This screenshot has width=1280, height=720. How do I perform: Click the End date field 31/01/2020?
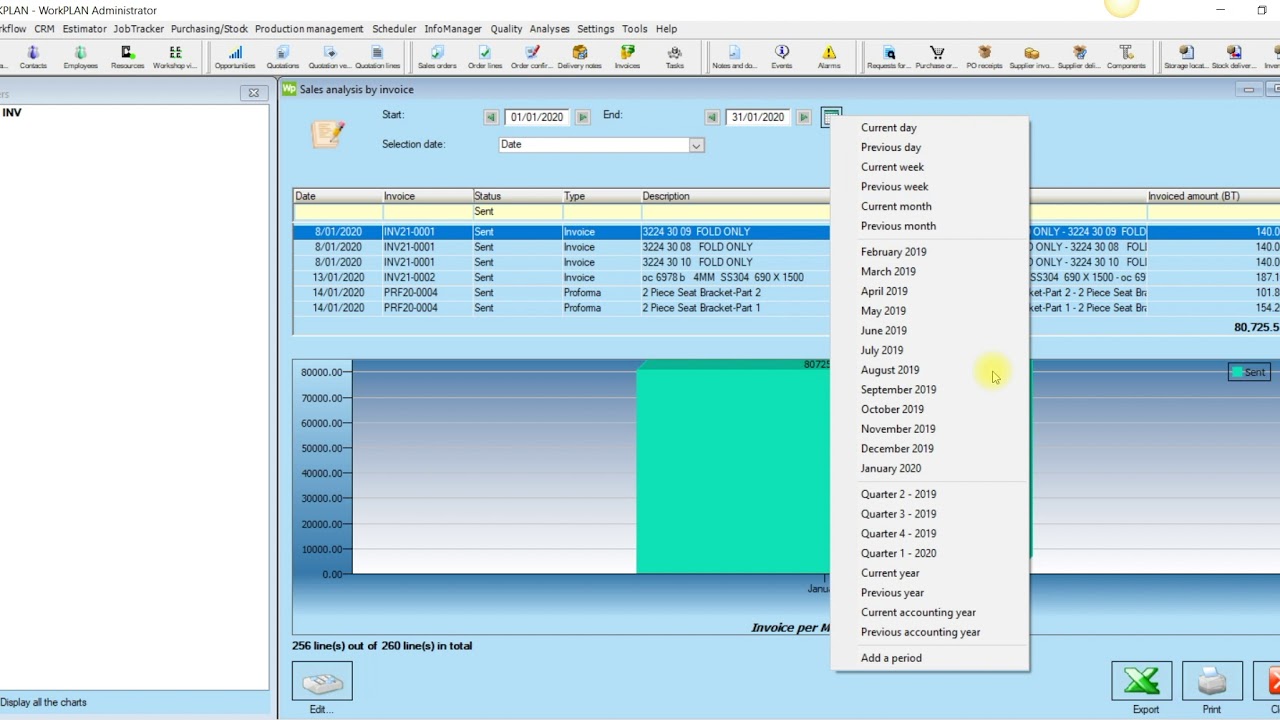coord(759,117)
